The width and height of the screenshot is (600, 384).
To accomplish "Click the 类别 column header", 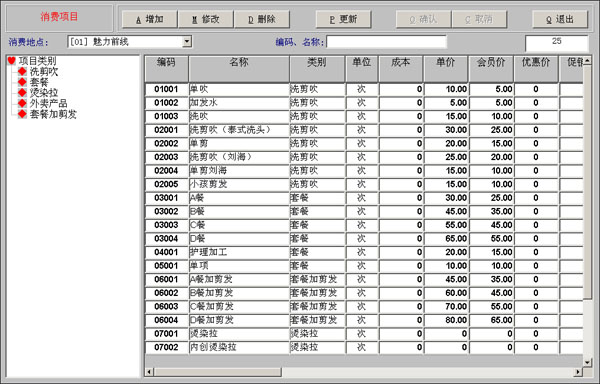I will 317,68.
